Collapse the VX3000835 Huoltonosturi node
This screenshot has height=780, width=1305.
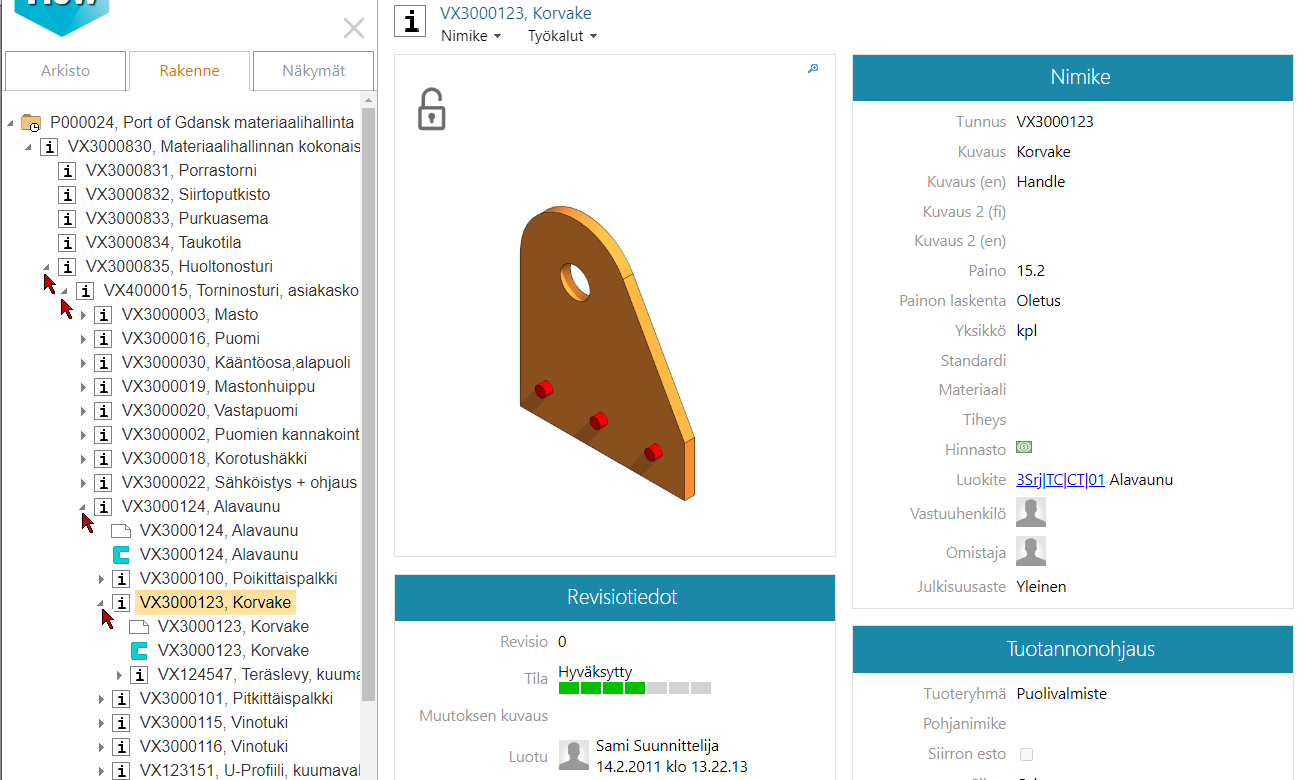pyautogui.click(x=47, y=267)
